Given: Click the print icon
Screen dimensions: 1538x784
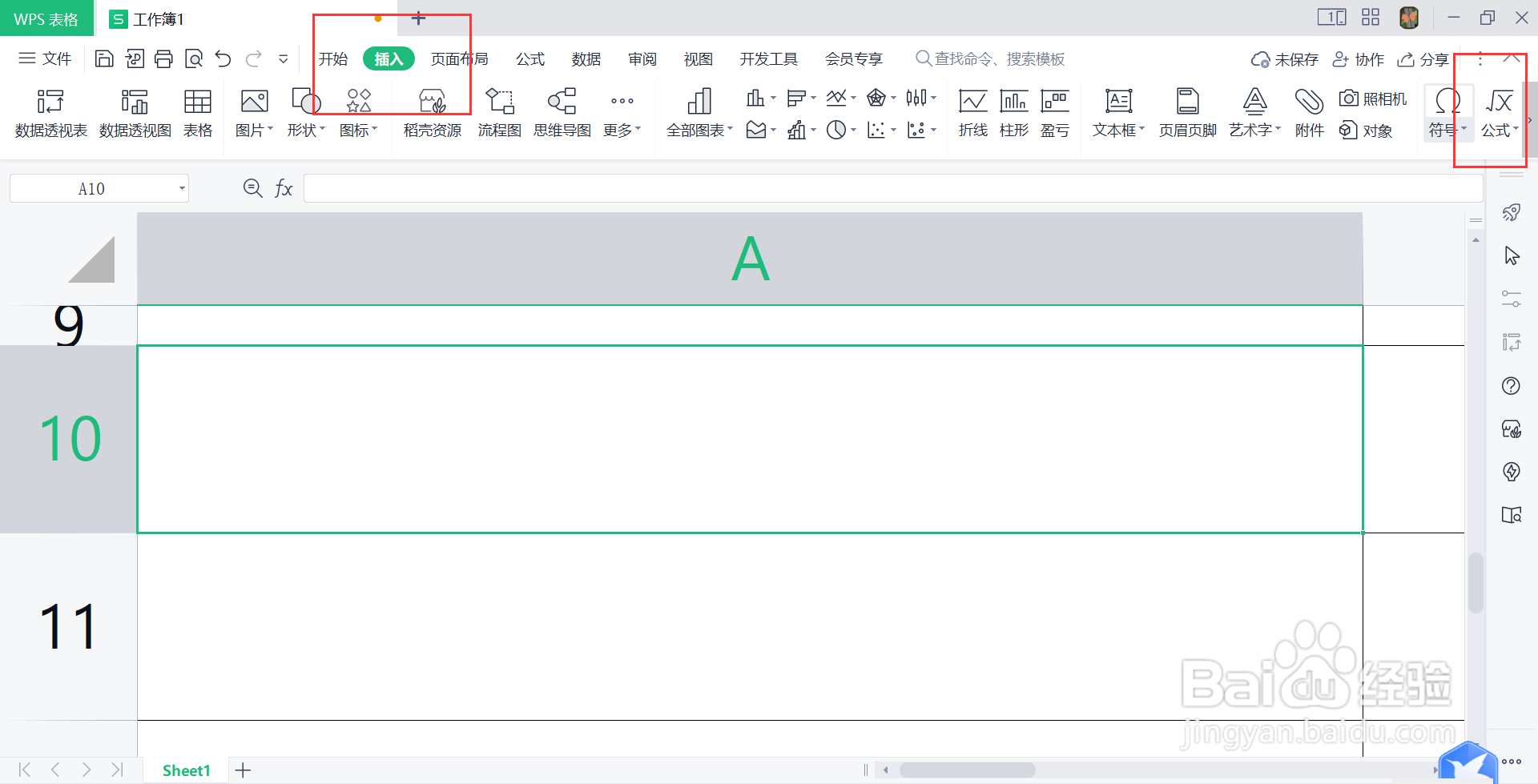Looking at the screenshot, I should pos(163,58).
